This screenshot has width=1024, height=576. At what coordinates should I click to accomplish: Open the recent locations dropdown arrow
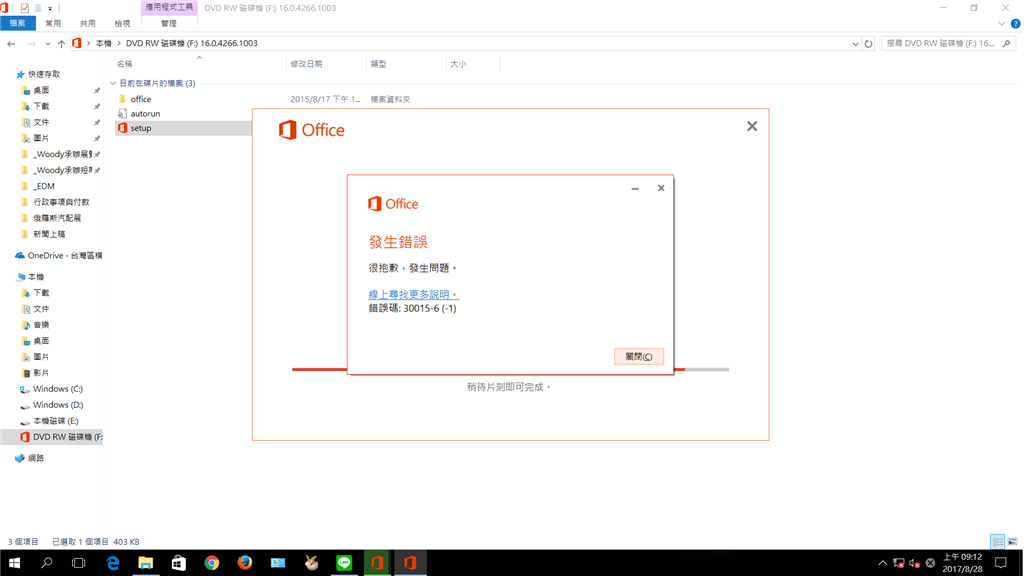48,44
